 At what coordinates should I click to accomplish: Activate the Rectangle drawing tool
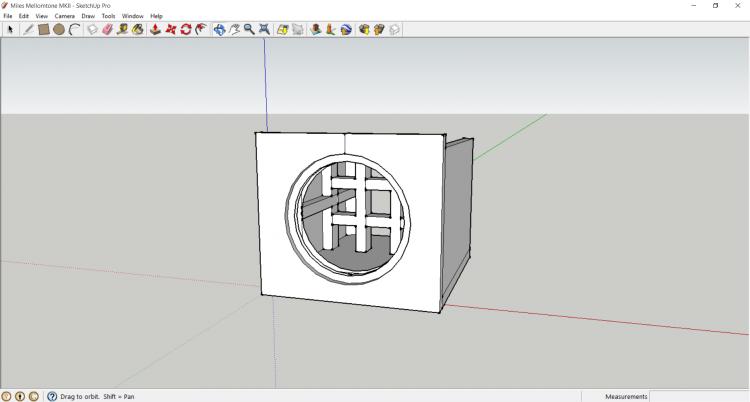click(44, 30)
